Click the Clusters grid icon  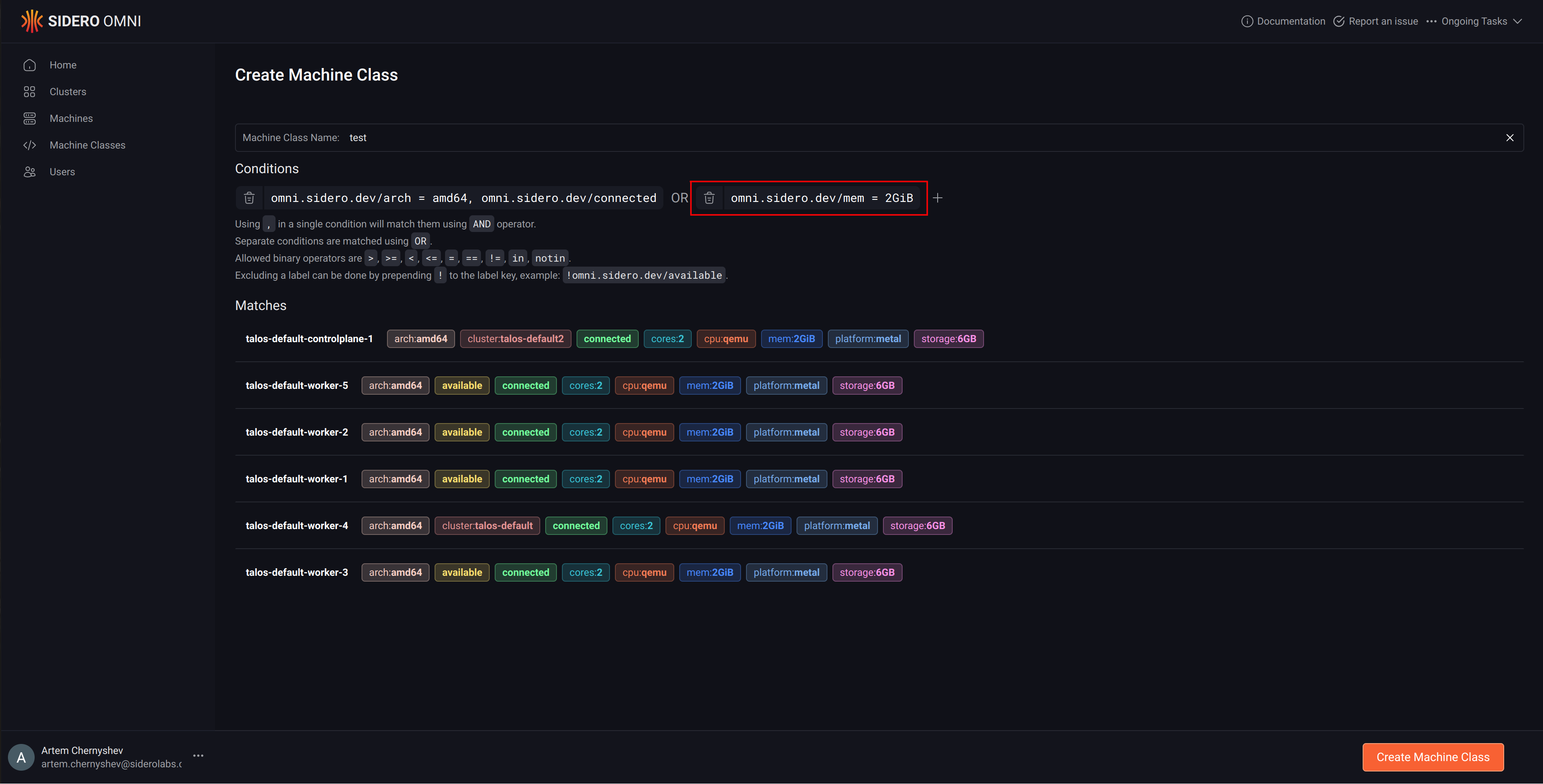coord(29,91)
